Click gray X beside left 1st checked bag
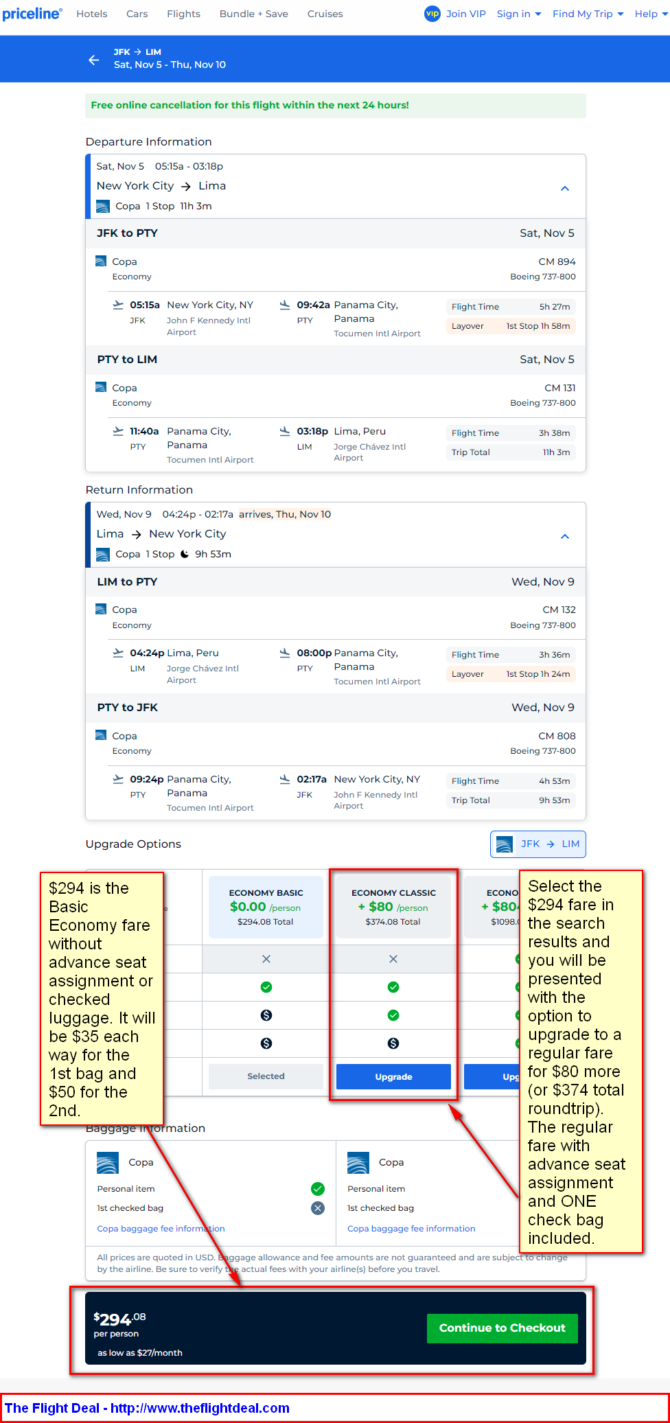The width and height of the screenshot is (670, 1423). tap(317, 1208)
